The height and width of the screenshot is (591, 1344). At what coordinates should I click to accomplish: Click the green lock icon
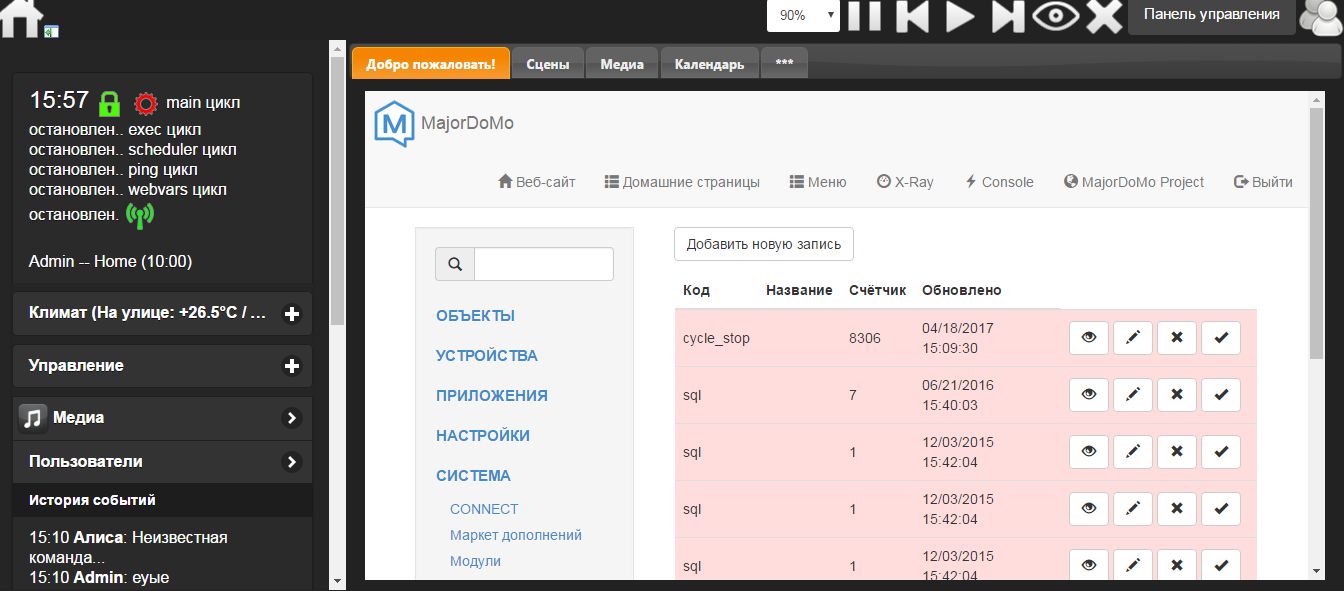[110, 102]
